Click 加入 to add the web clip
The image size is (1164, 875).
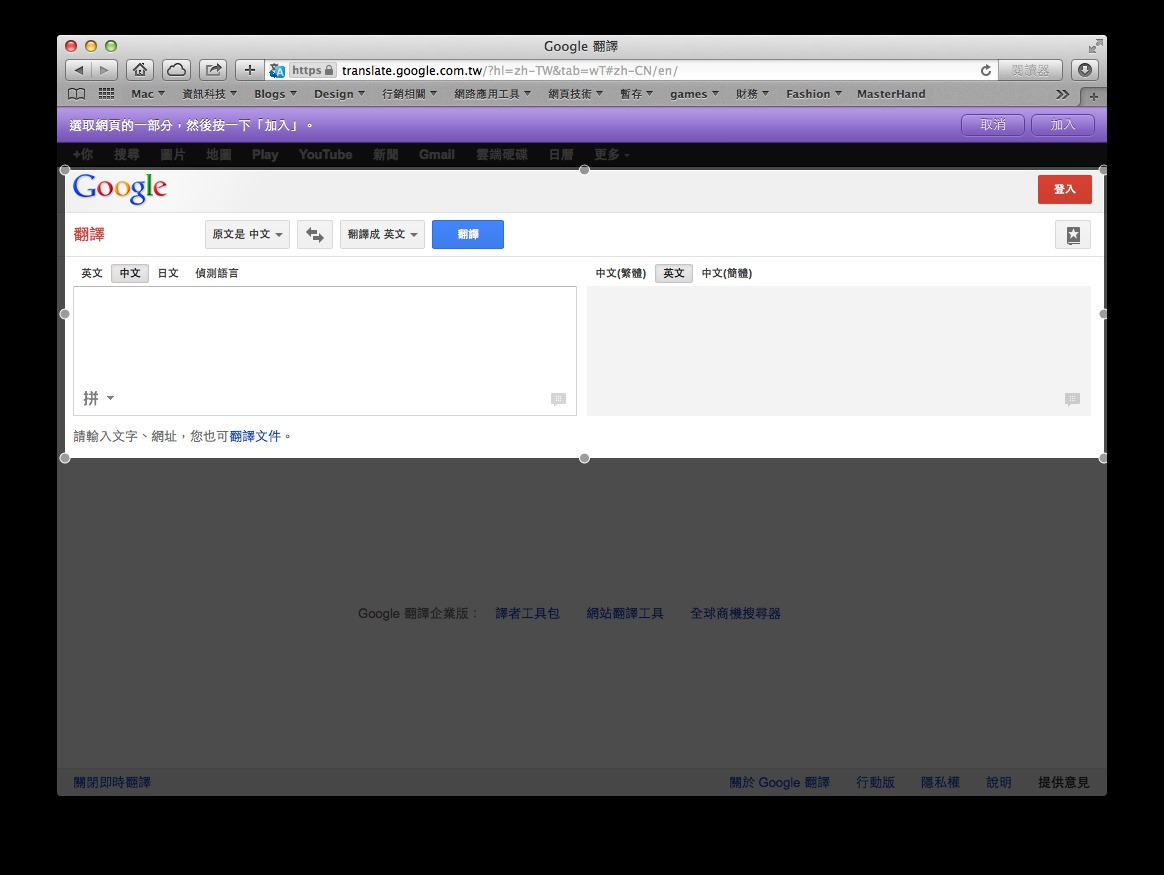1062,125
